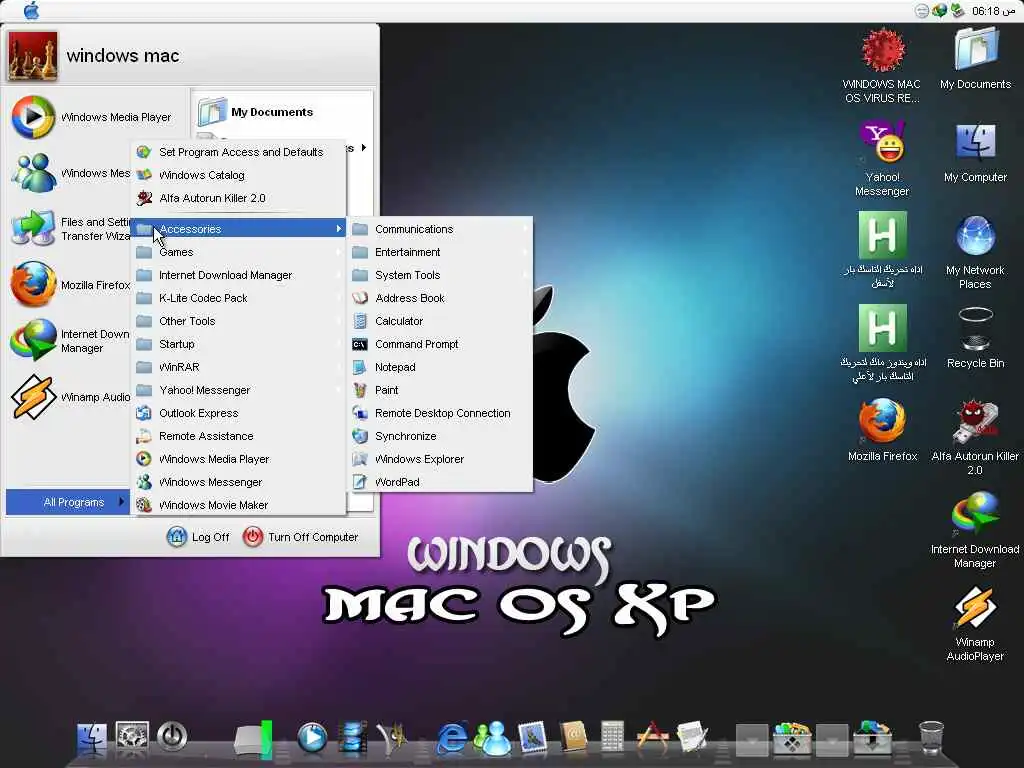Open Address Book in Accessories
Viewport: 1024px width, 768px height.
click(441, 298)
